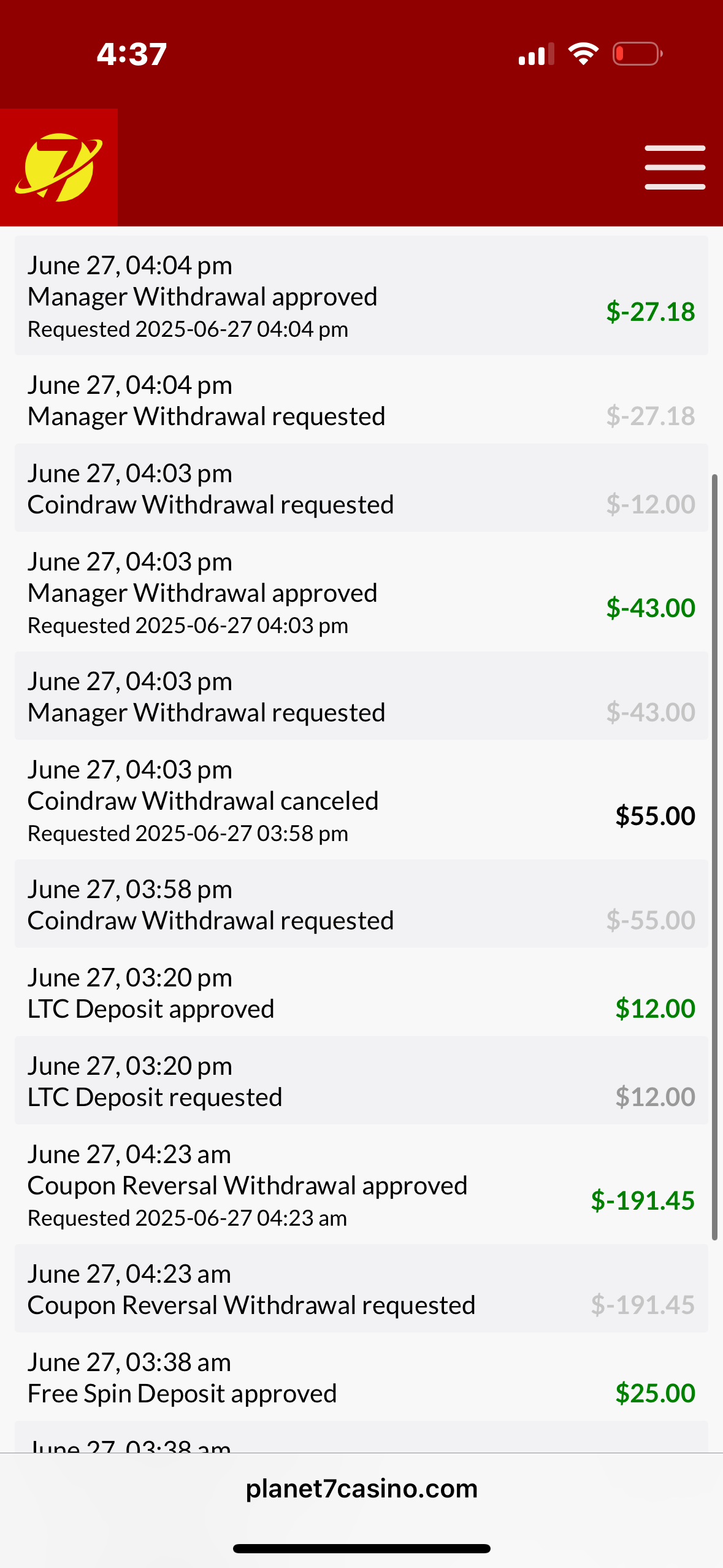Select Coupon Reversal Withdrawal approved entry
Screen dimensions: 723x1568
click(x=361, y=1185)
